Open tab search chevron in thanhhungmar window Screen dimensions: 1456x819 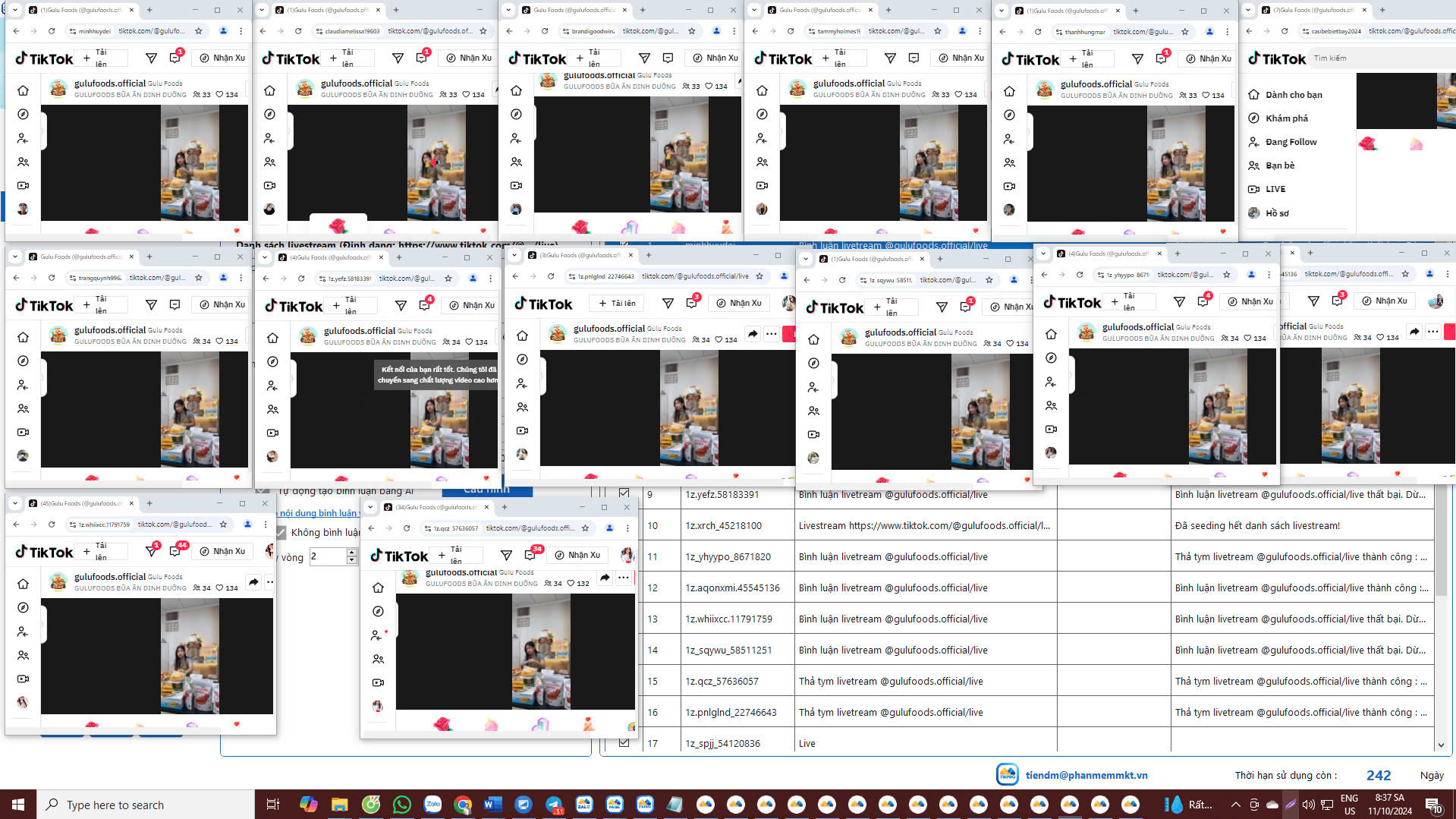tap(1002, 11)
